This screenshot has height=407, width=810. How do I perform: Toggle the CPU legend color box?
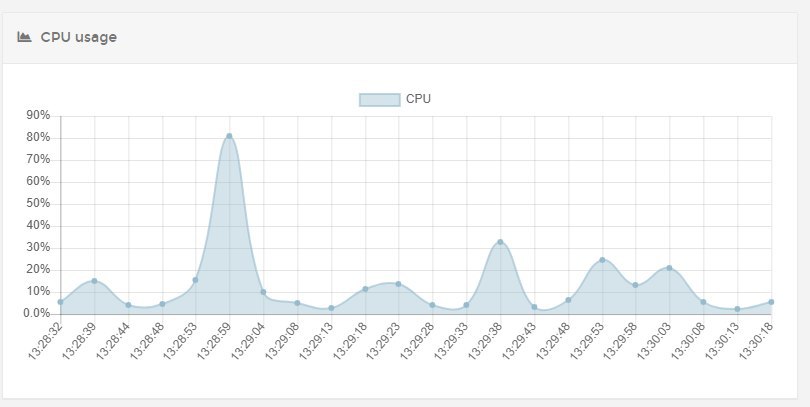pos(380,99)
